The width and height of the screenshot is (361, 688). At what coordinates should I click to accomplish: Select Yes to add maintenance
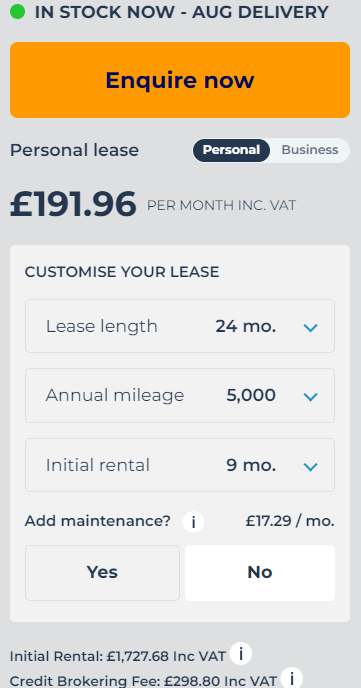[x=102, y=573]
